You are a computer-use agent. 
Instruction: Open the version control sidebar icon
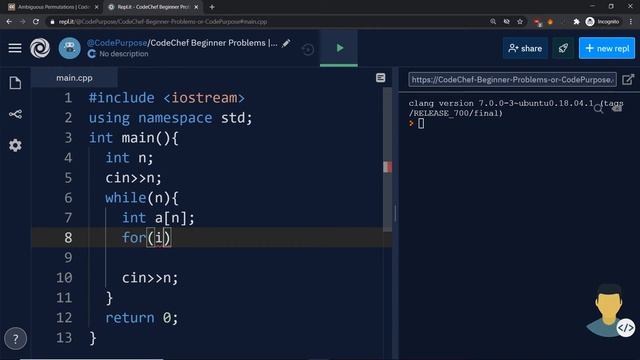point(16,114)
